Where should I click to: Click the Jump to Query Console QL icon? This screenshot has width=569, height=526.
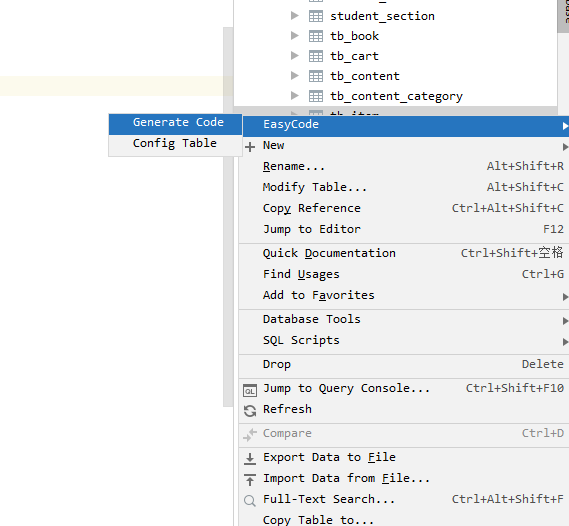point(250,391)
